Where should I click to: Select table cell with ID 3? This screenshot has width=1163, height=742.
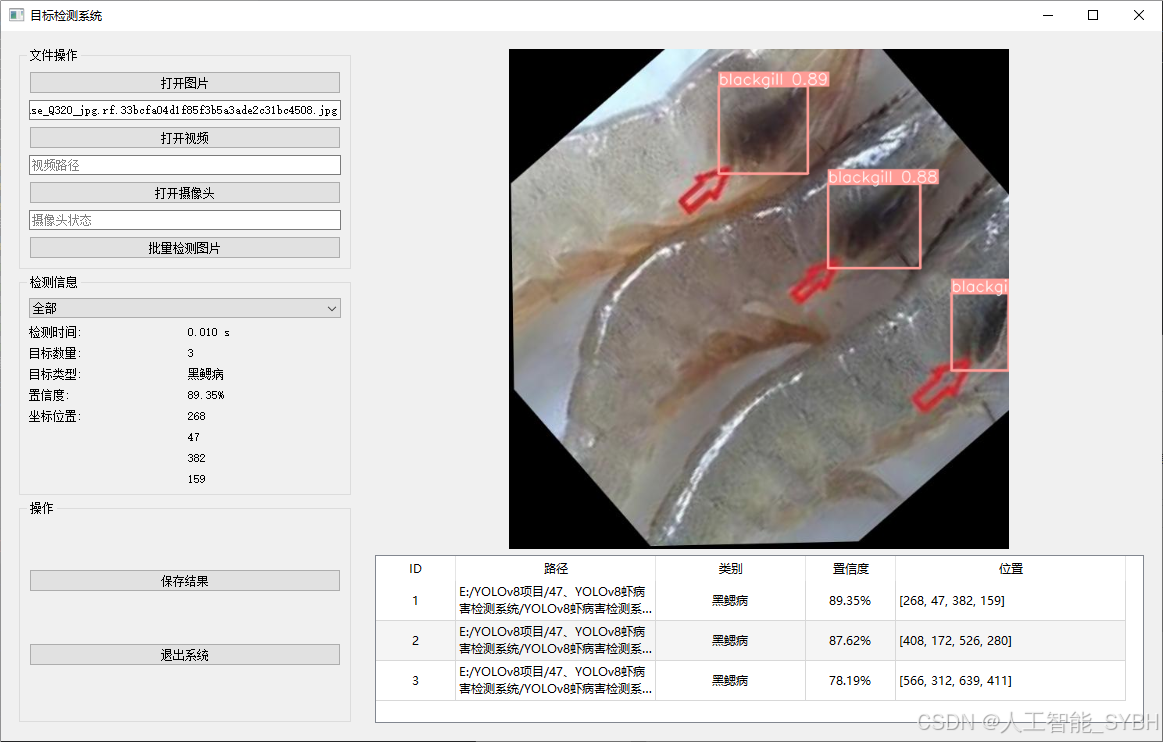point(415,680)
